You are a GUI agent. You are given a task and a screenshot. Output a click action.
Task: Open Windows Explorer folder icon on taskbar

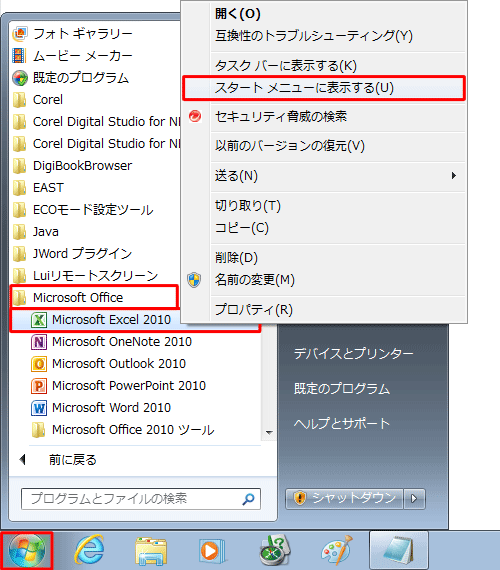151,551
